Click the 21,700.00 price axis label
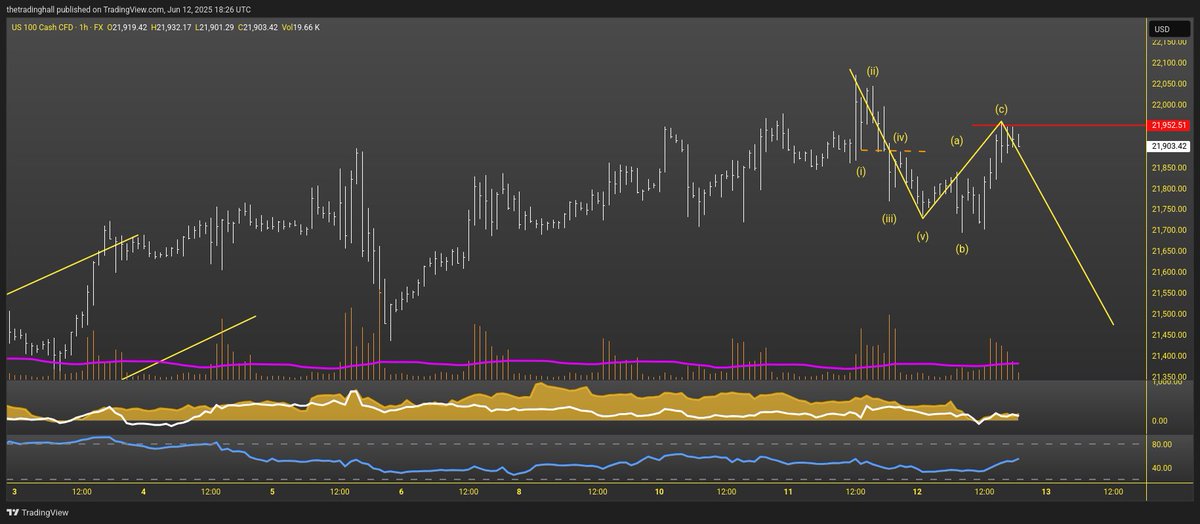The width and height of the screenshot is (1200, 524). (1168, 230)
